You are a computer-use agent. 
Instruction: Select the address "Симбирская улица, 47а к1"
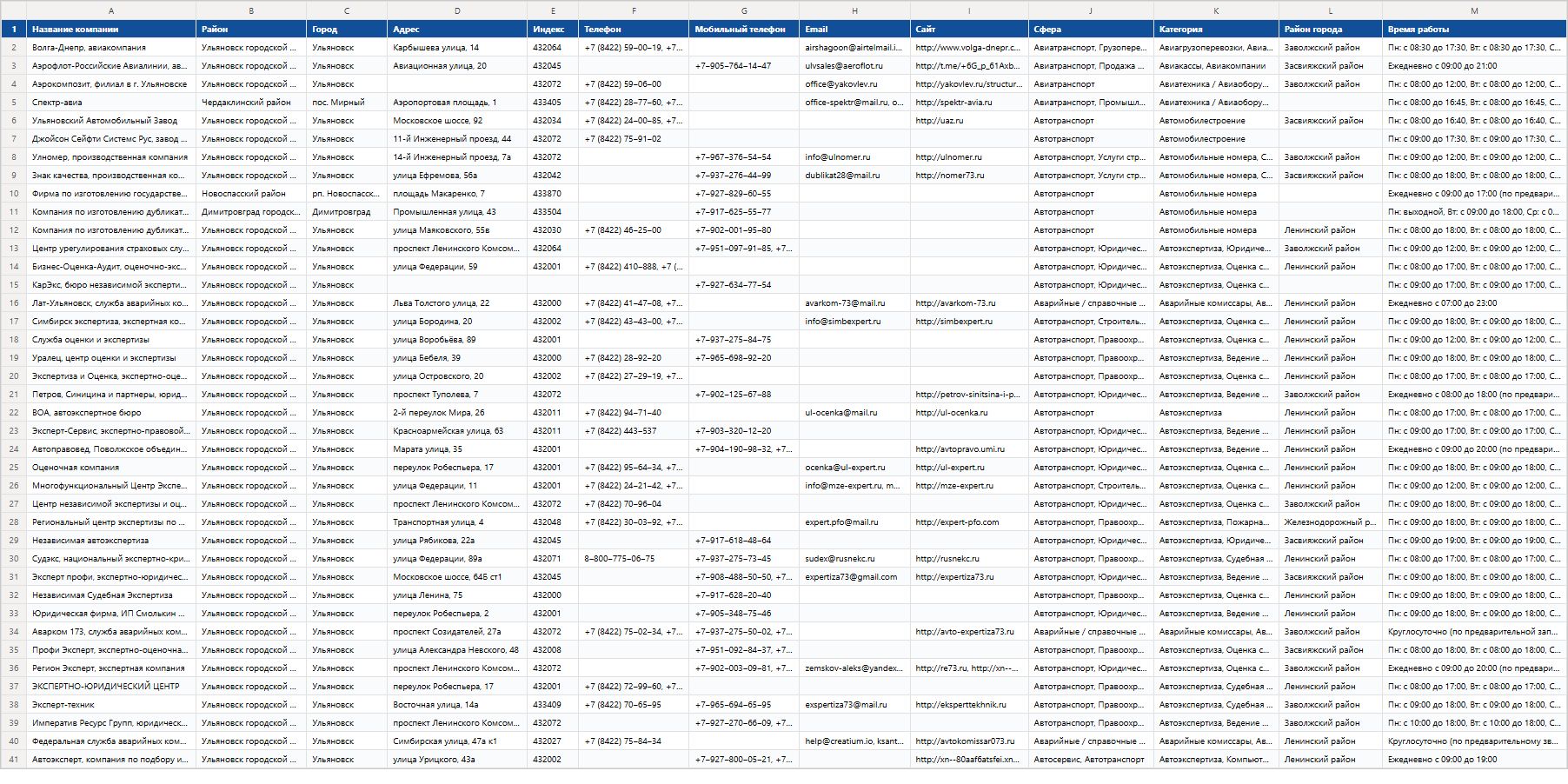[x=457, y=741]
